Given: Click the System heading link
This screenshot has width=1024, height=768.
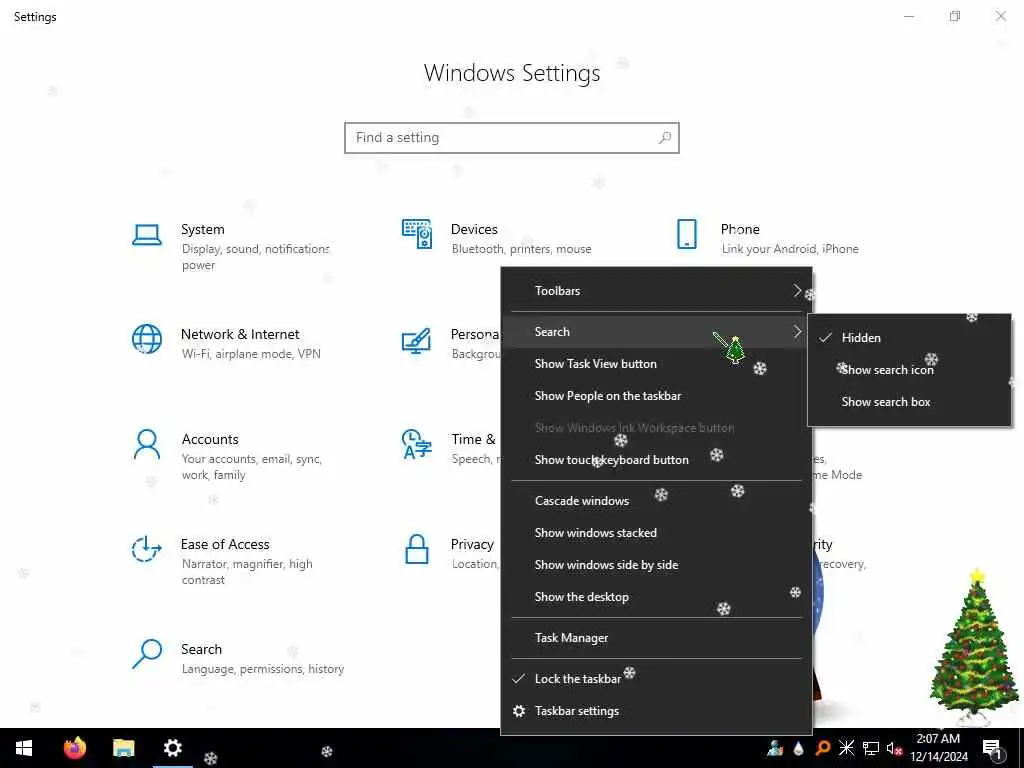Looking at the screenshot, I should (202, 229).
